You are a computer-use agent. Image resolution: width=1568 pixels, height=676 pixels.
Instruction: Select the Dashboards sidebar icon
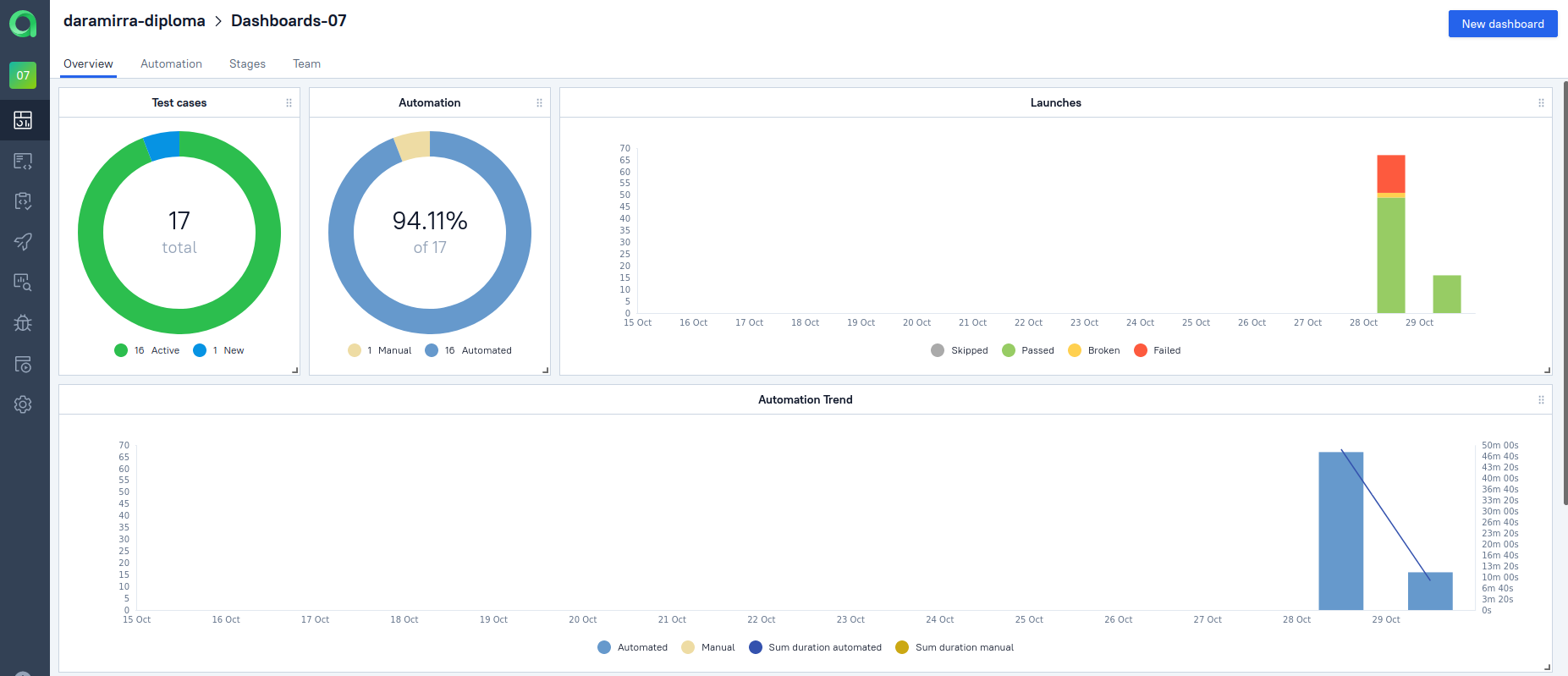(x=23, y=120)
